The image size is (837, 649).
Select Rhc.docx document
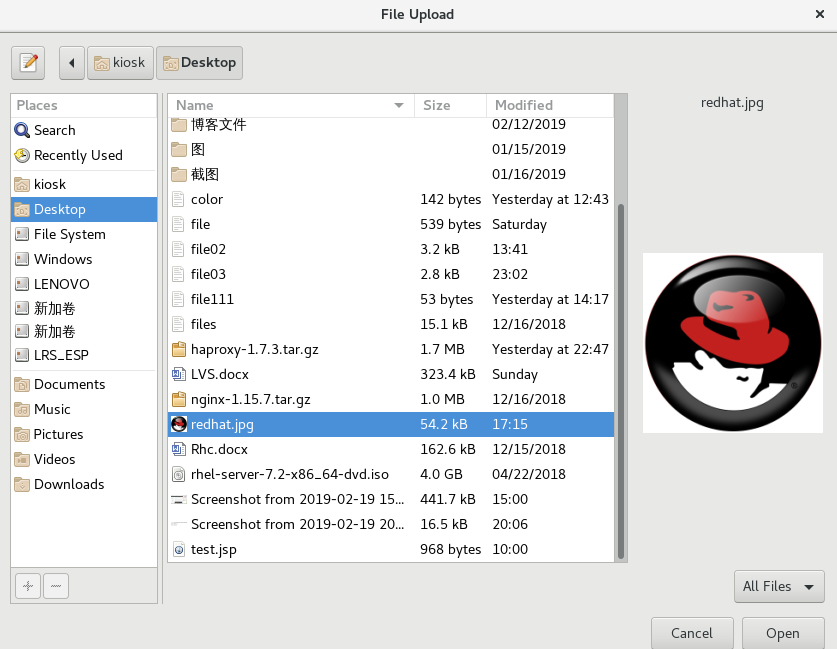[x=391, y=449]
